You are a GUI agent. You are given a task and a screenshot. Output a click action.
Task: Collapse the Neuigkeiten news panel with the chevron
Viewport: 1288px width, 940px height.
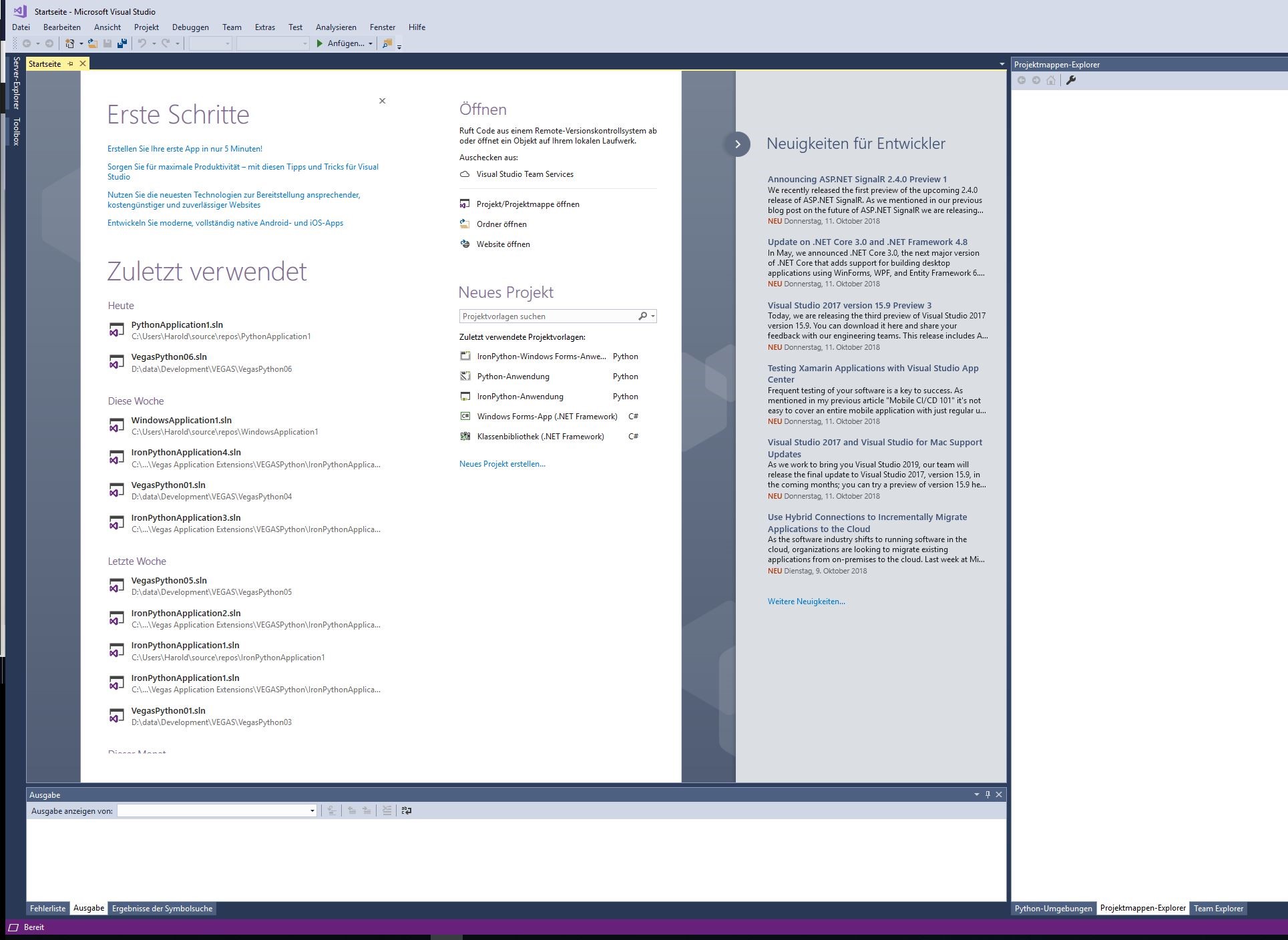738,144
